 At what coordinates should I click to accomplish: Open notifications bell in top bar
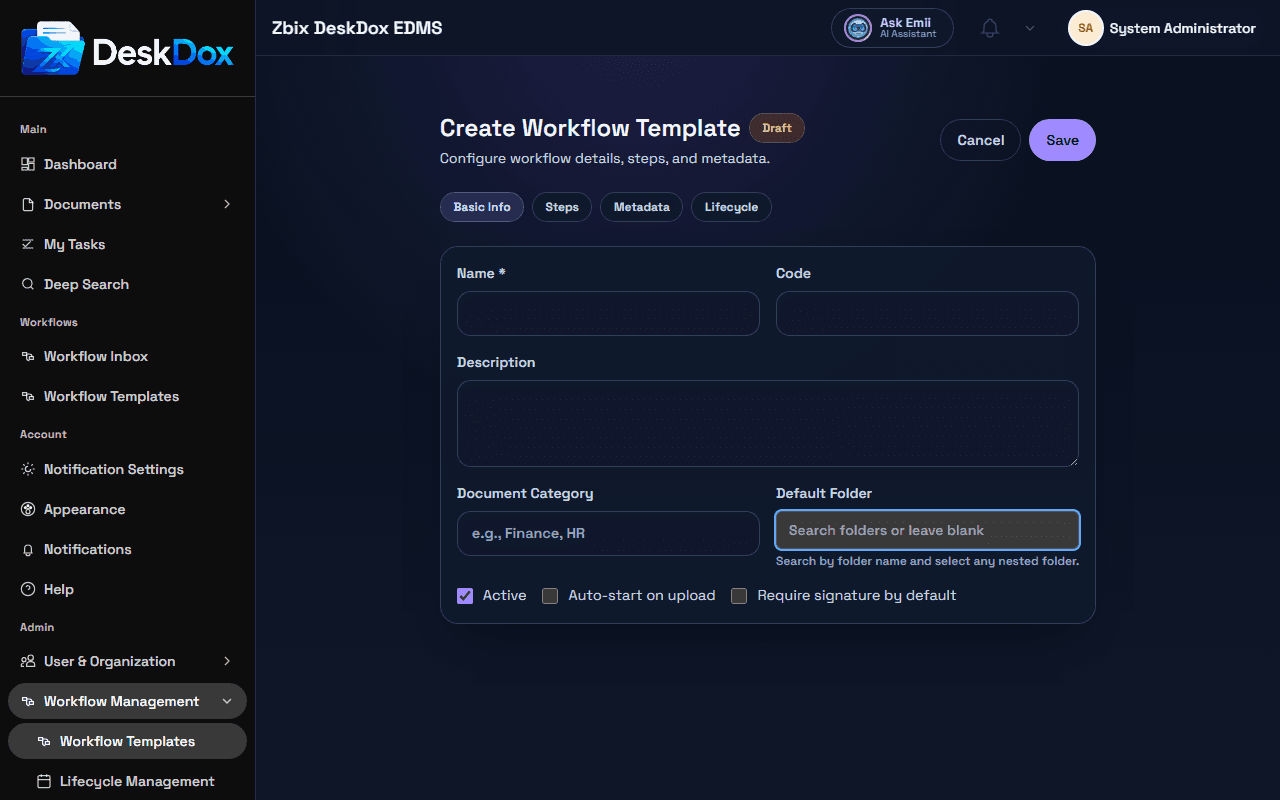pos(990,28)
